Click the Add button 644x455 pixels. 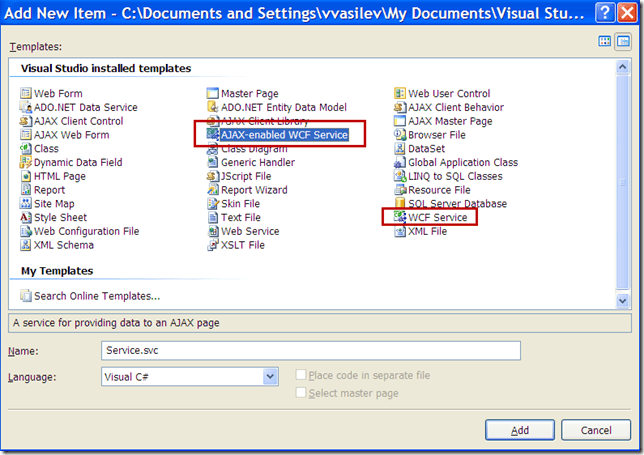tap(520, 430)
